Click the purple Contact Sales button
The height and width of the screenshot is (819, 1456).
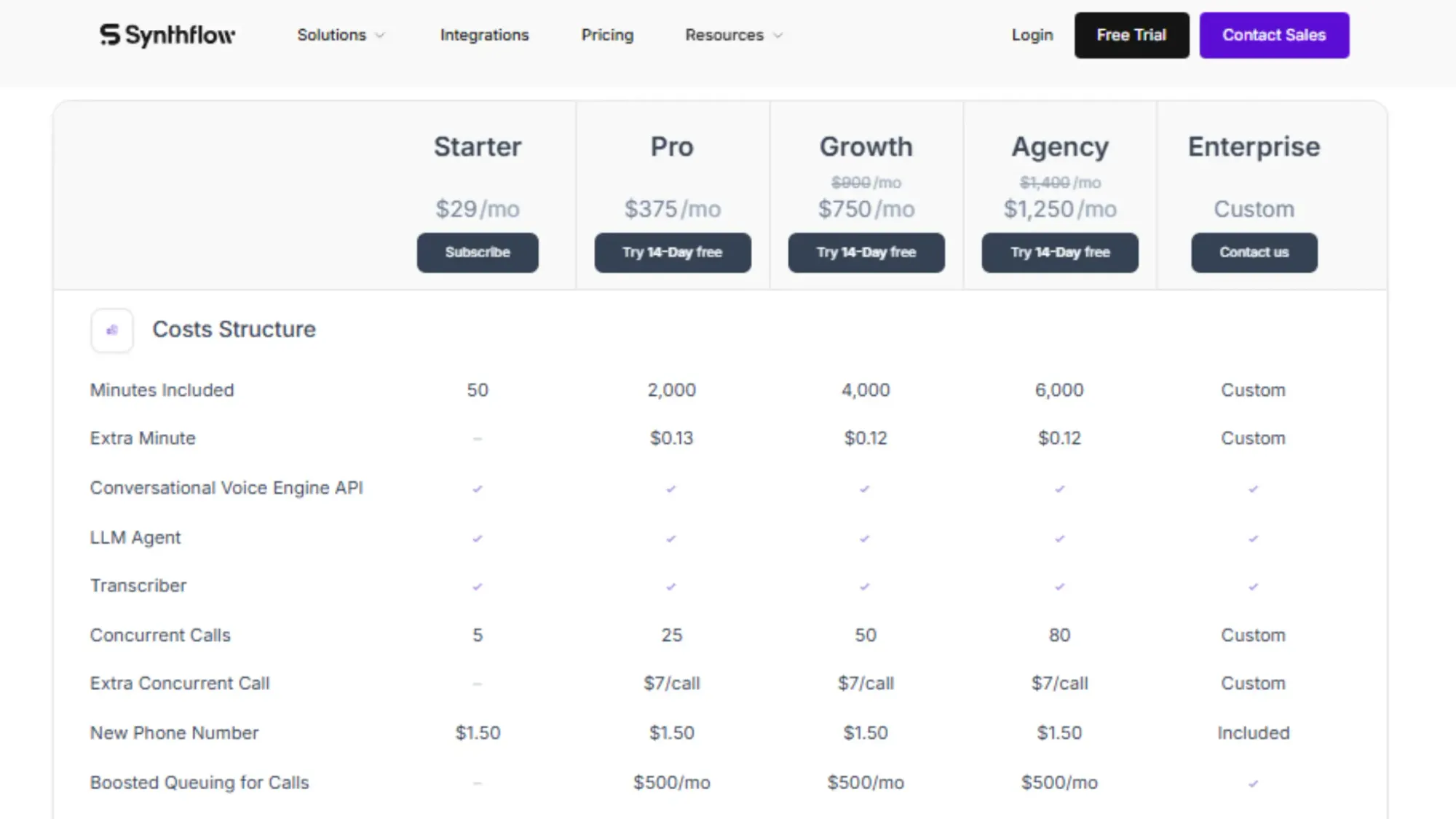point(1274,35)
